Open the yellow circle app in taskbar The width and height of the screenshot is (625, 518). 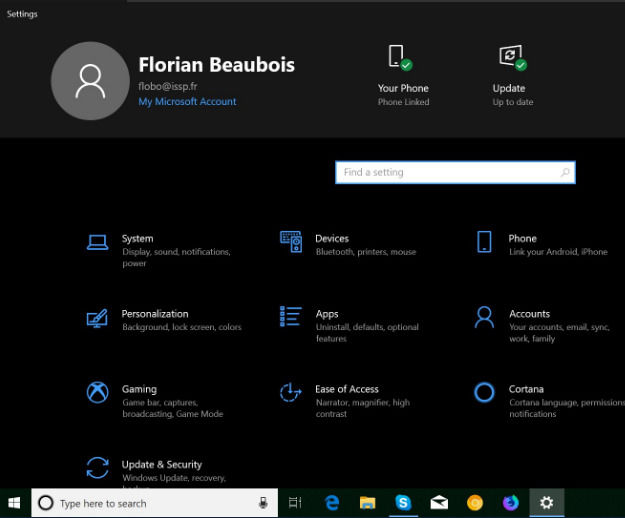coord(475,503)
